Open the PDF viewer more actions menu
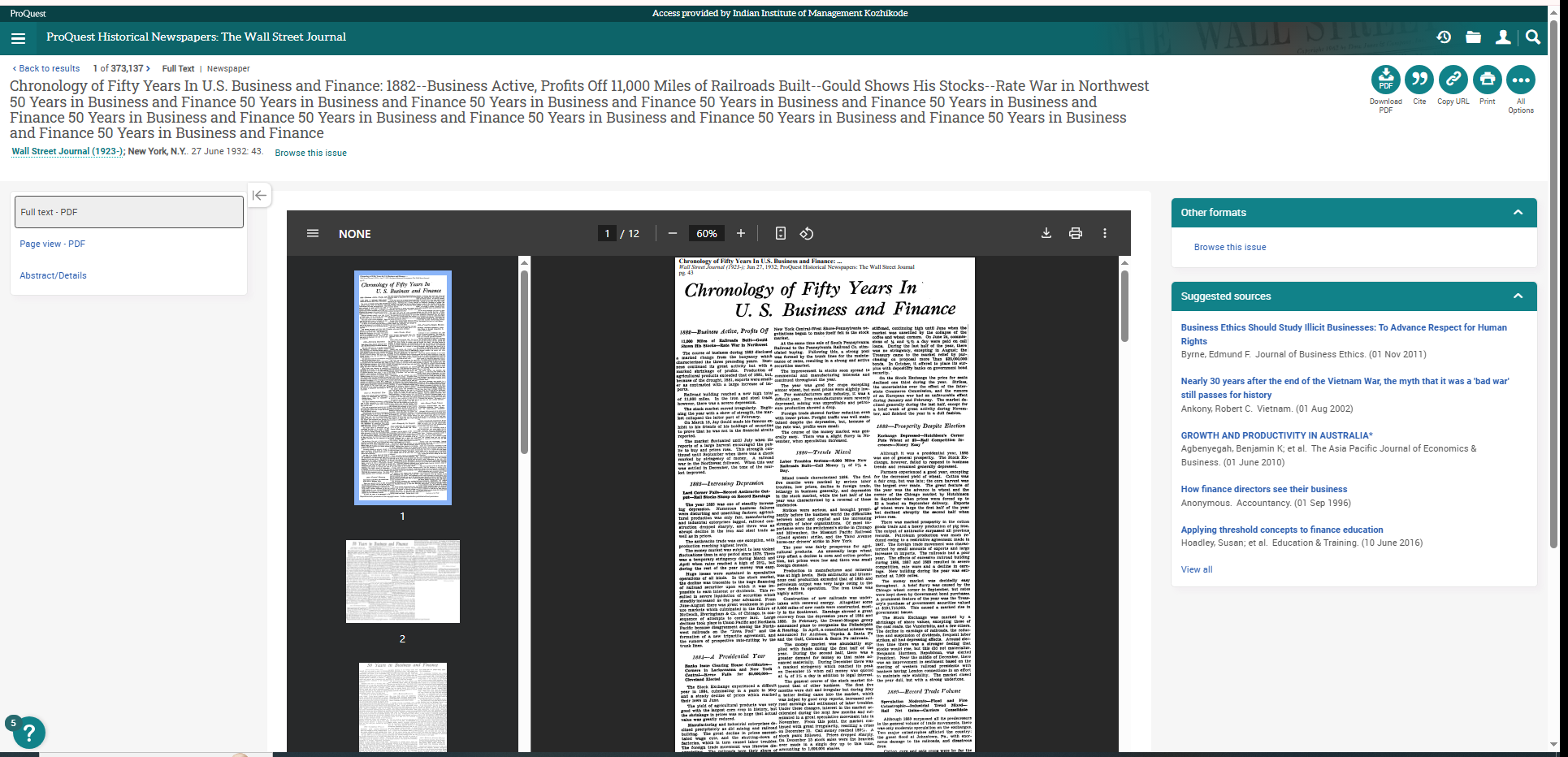 [x=1105, y=234]
